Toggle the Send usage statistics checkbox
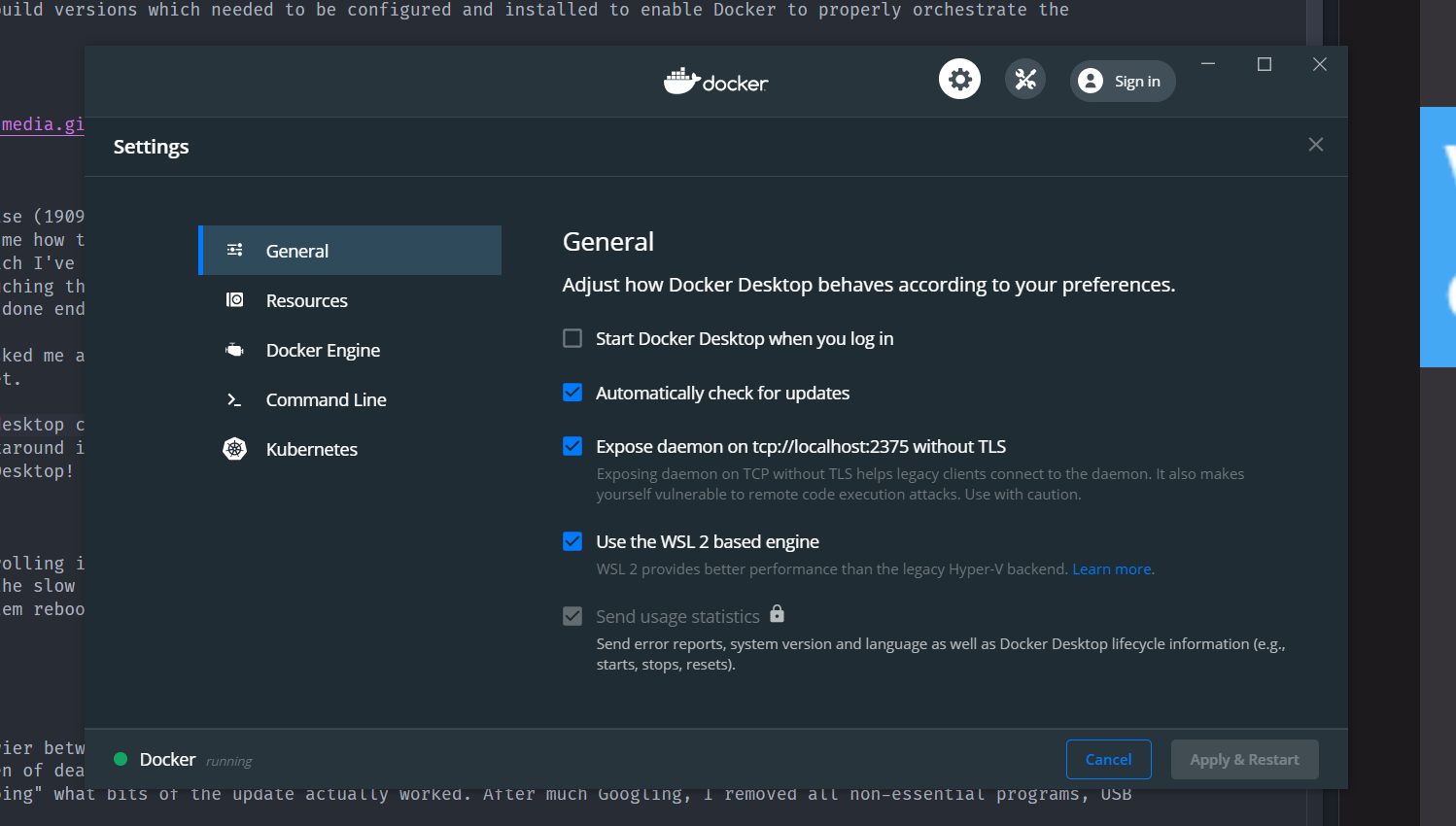This screenshot has width=1456, height=826. pos(572,616)
